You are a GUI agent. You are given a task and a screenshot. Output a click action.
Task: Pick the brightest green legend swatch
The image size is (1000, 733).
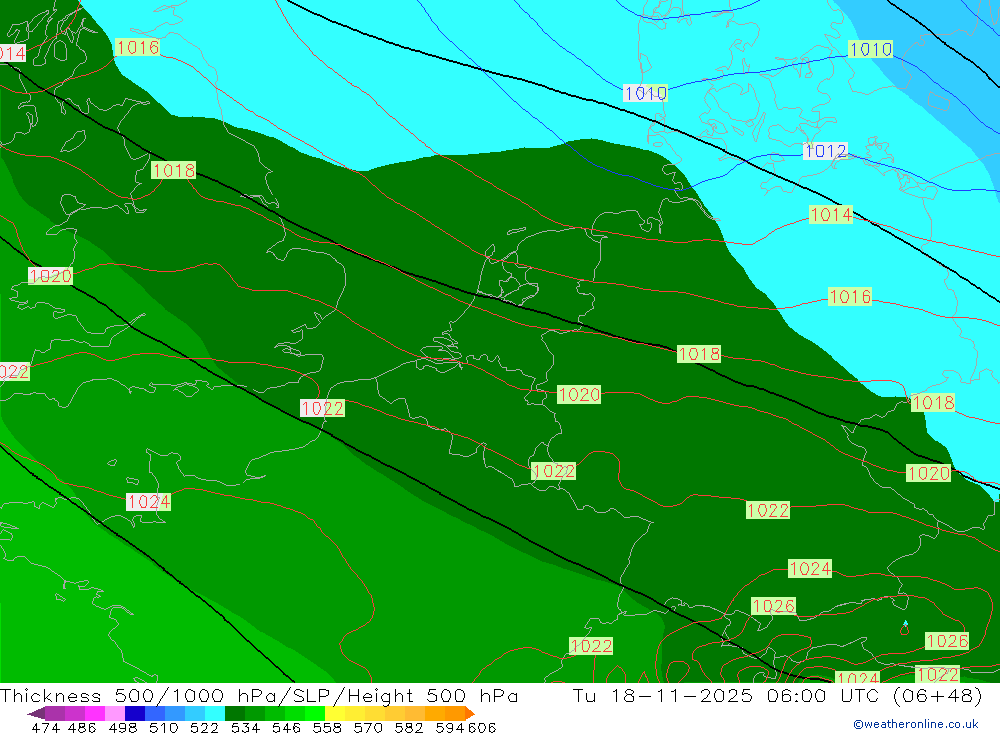coord(315,713)
